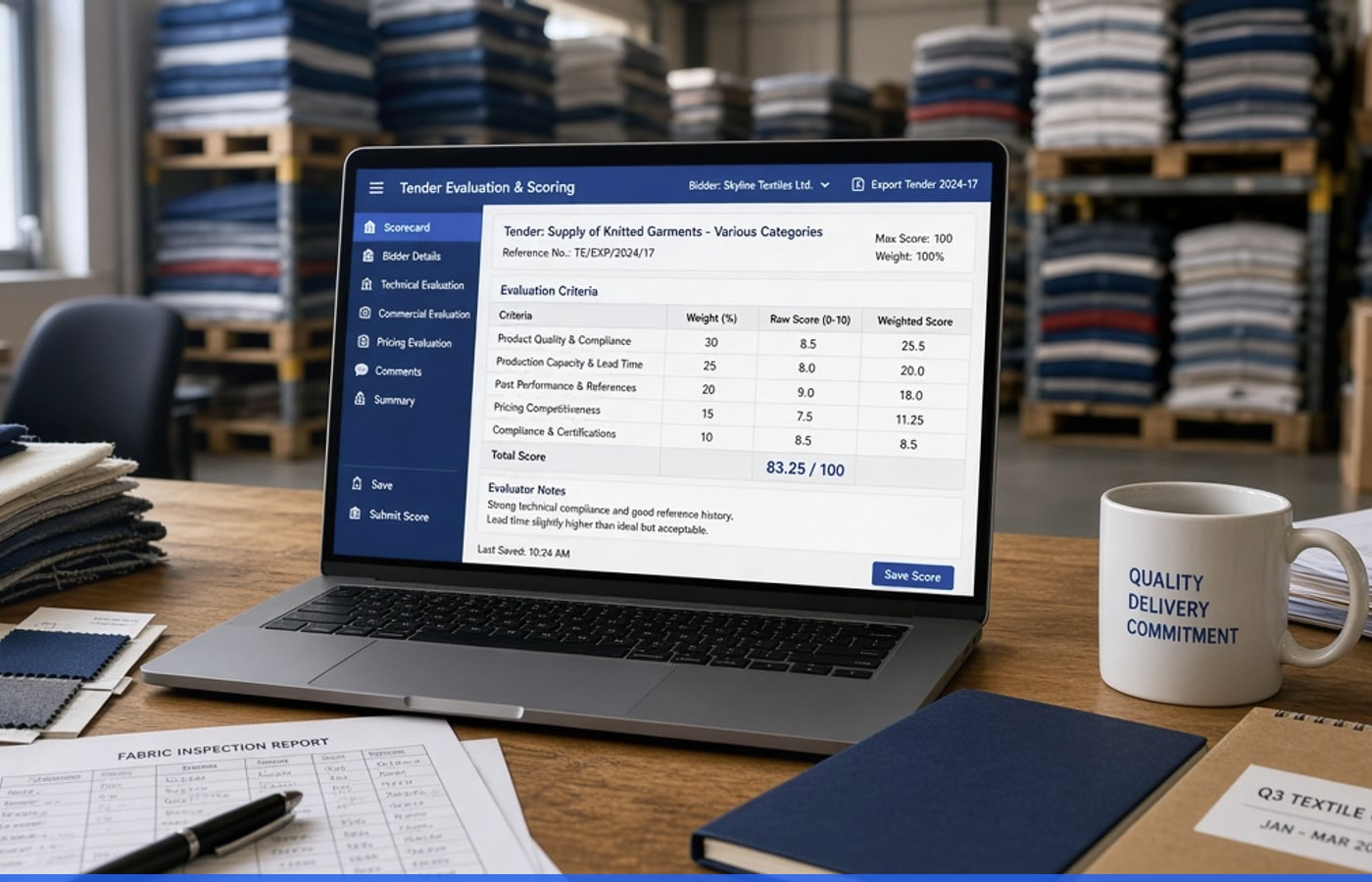
Task: Click the Max Score: 100 label
Action: point(913,238)
